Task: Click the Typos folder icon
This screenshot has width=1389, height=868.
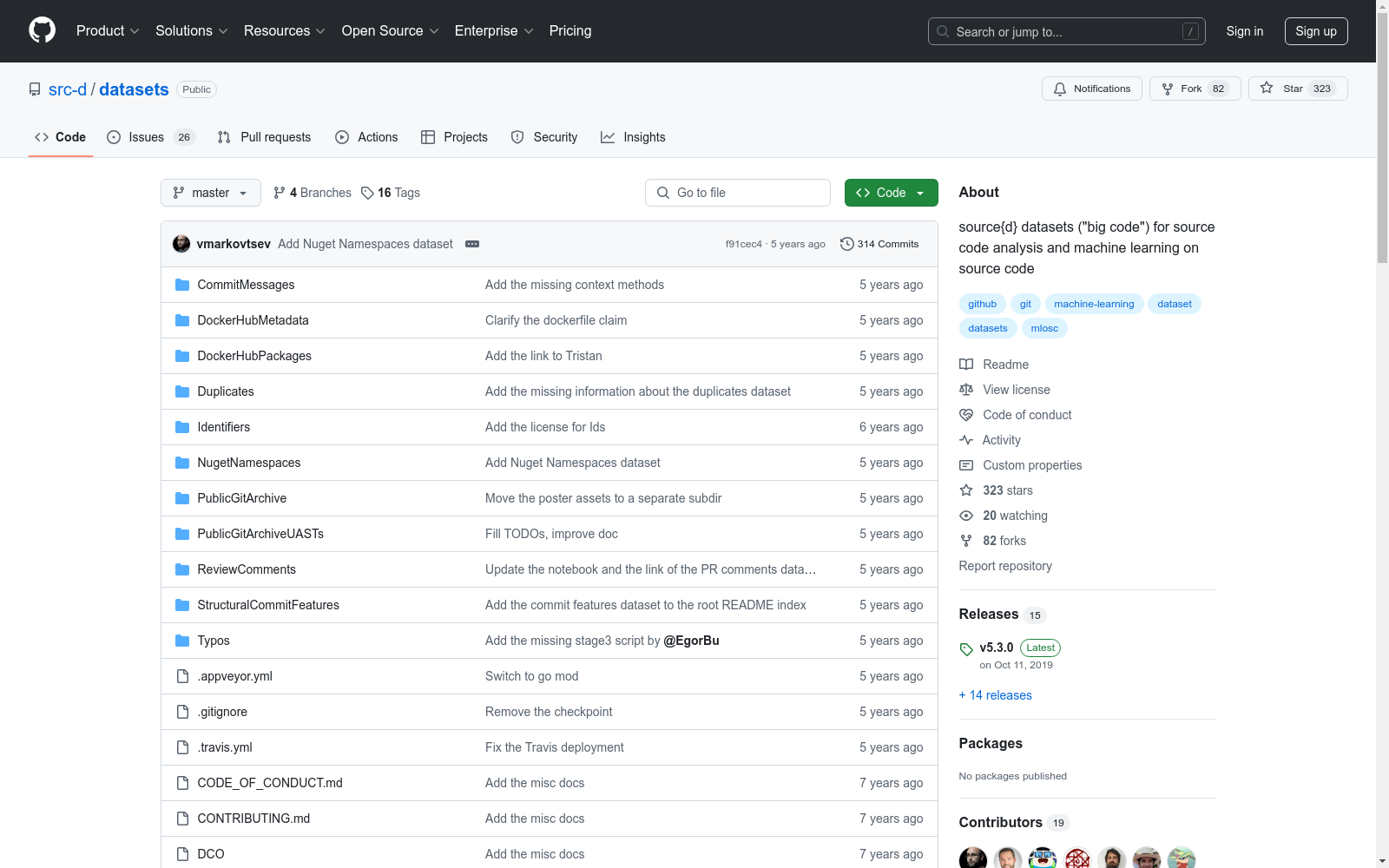Action: [182, 641]
